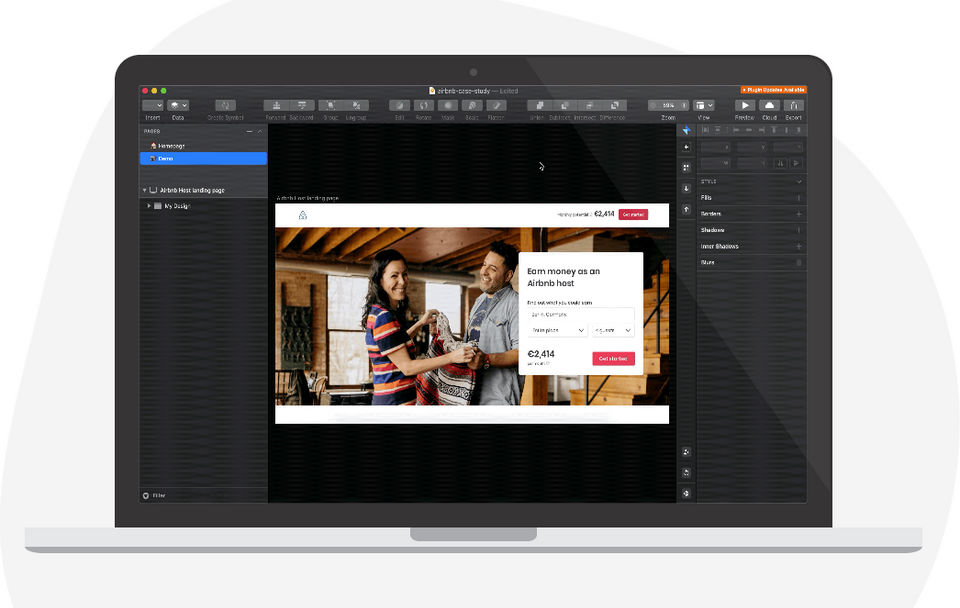
Task: Select the My Design layer group row
Action: coord(203,206)
